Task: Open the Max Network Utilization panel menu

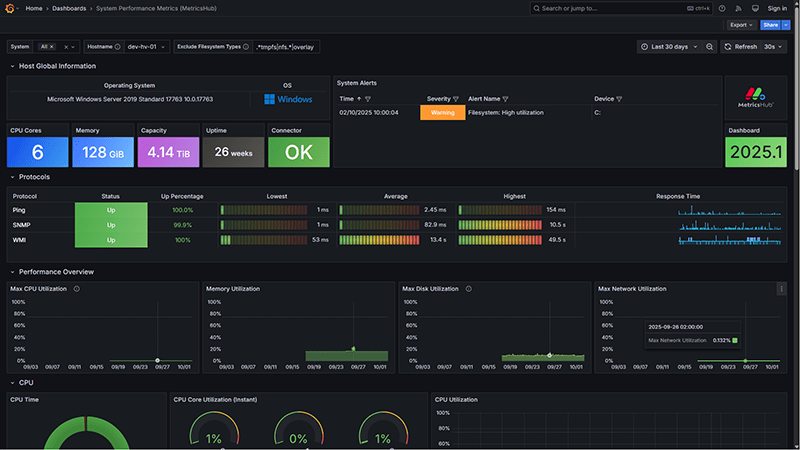Action: click(x=781, y=289)
